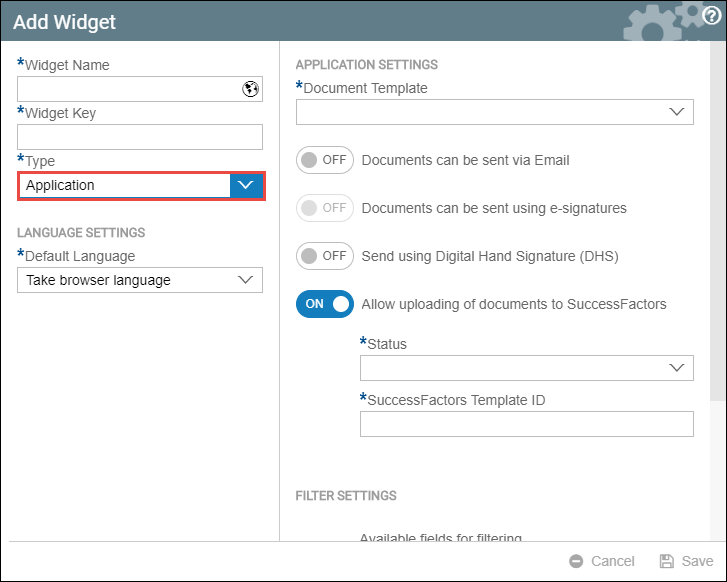Select the Application value in Type field
Screen dimensions: 727x582
pyautogui.click(x=60, y=185)
